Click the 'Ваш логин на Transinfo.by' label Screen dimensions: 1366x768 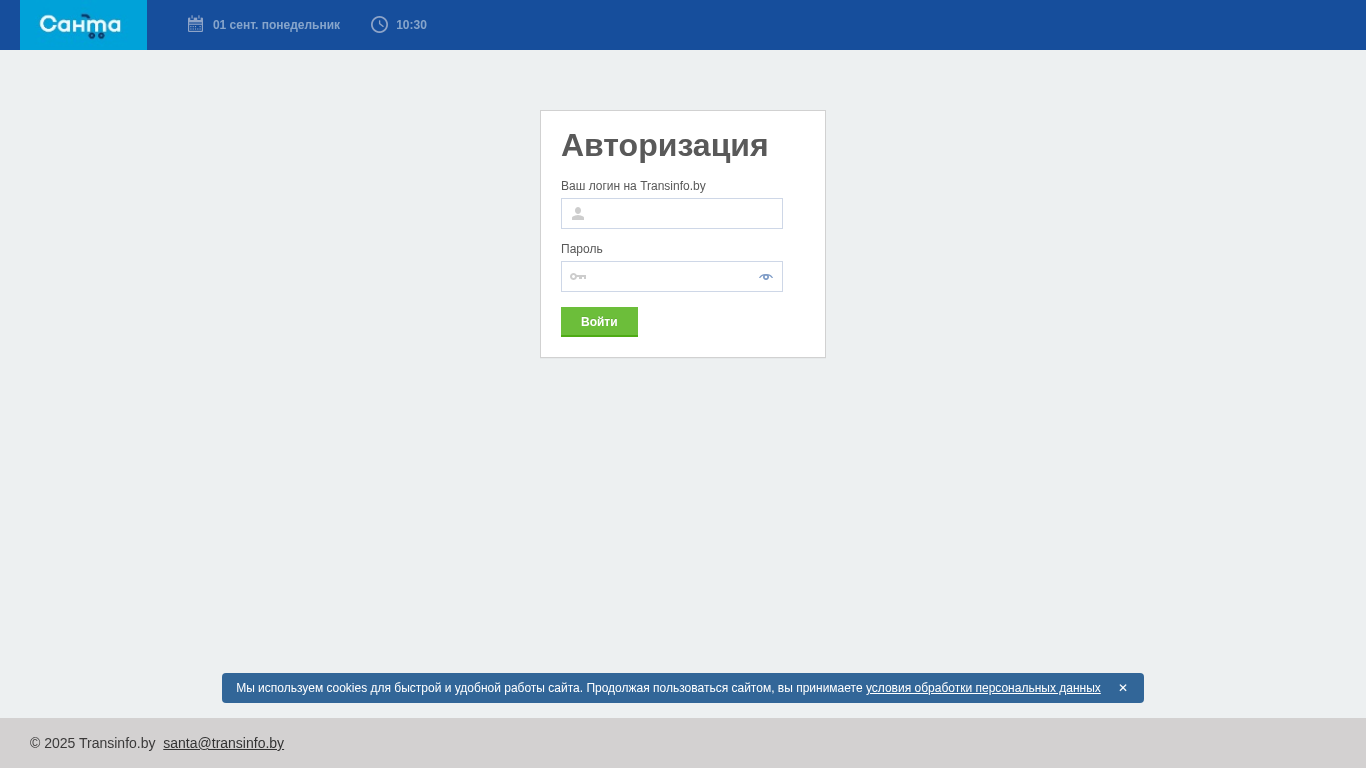pos(633,186)
